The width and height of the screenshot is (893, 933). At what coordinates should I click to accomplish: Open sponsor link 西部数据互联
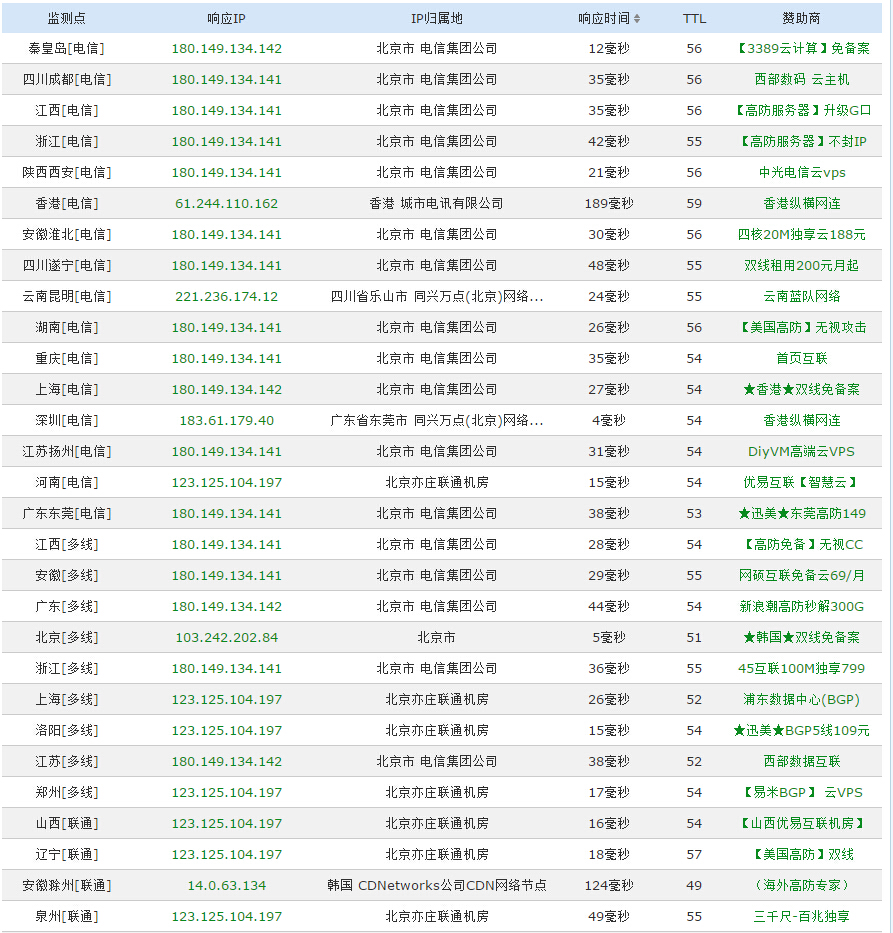(x=801, y=761)
